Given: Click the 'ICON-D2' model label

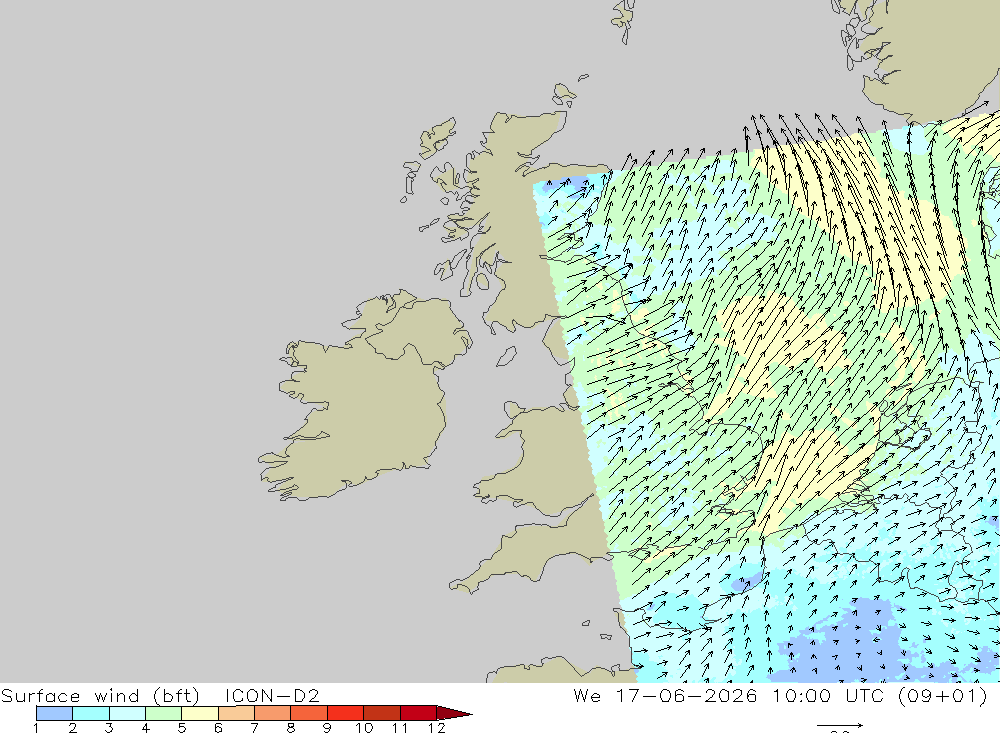Looking at the screenshot, I should coord(272,695).
